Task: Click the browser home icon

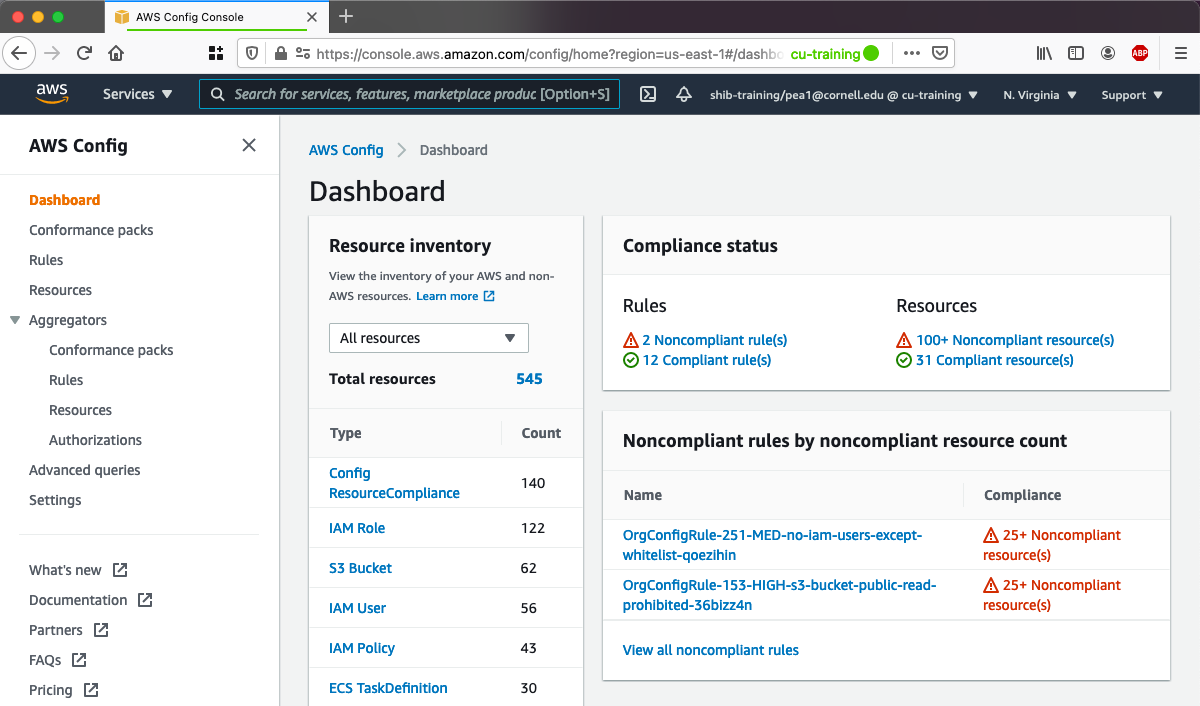Action: pos(116,53)
